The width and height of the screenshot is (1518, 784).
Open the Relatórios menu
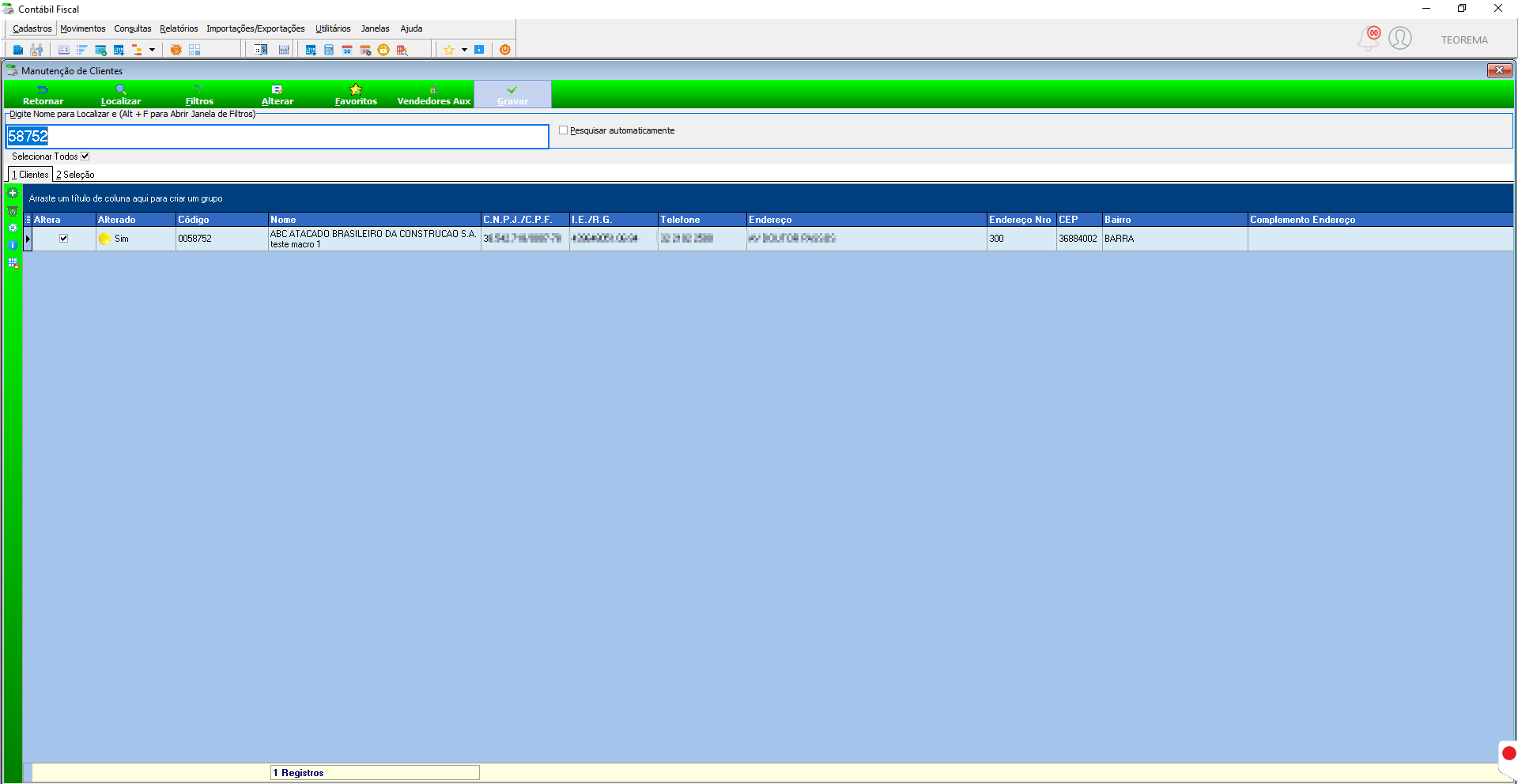tap(179, 28)
